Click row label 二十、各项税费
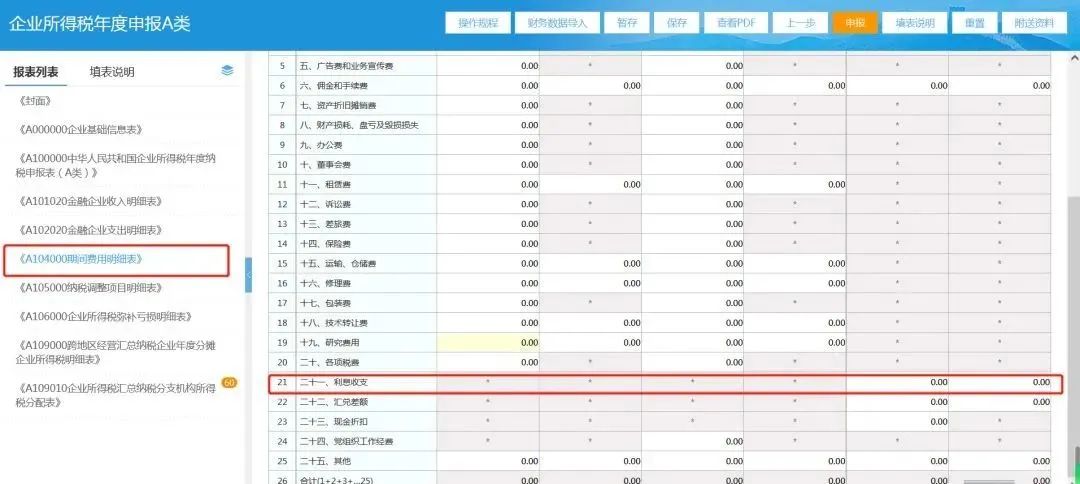 click(x=329, y=362)
